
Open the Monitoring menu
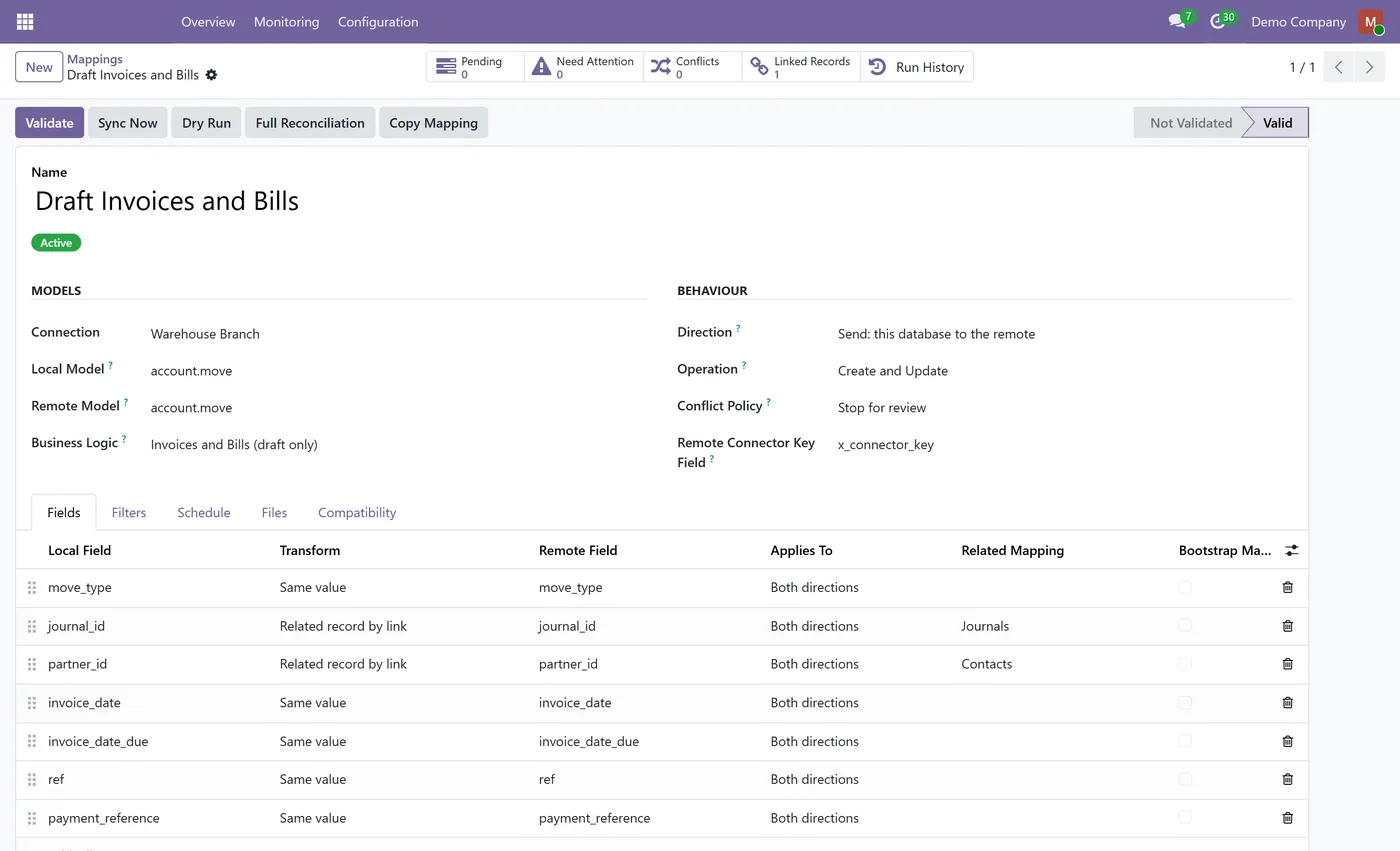pos(286,21)
